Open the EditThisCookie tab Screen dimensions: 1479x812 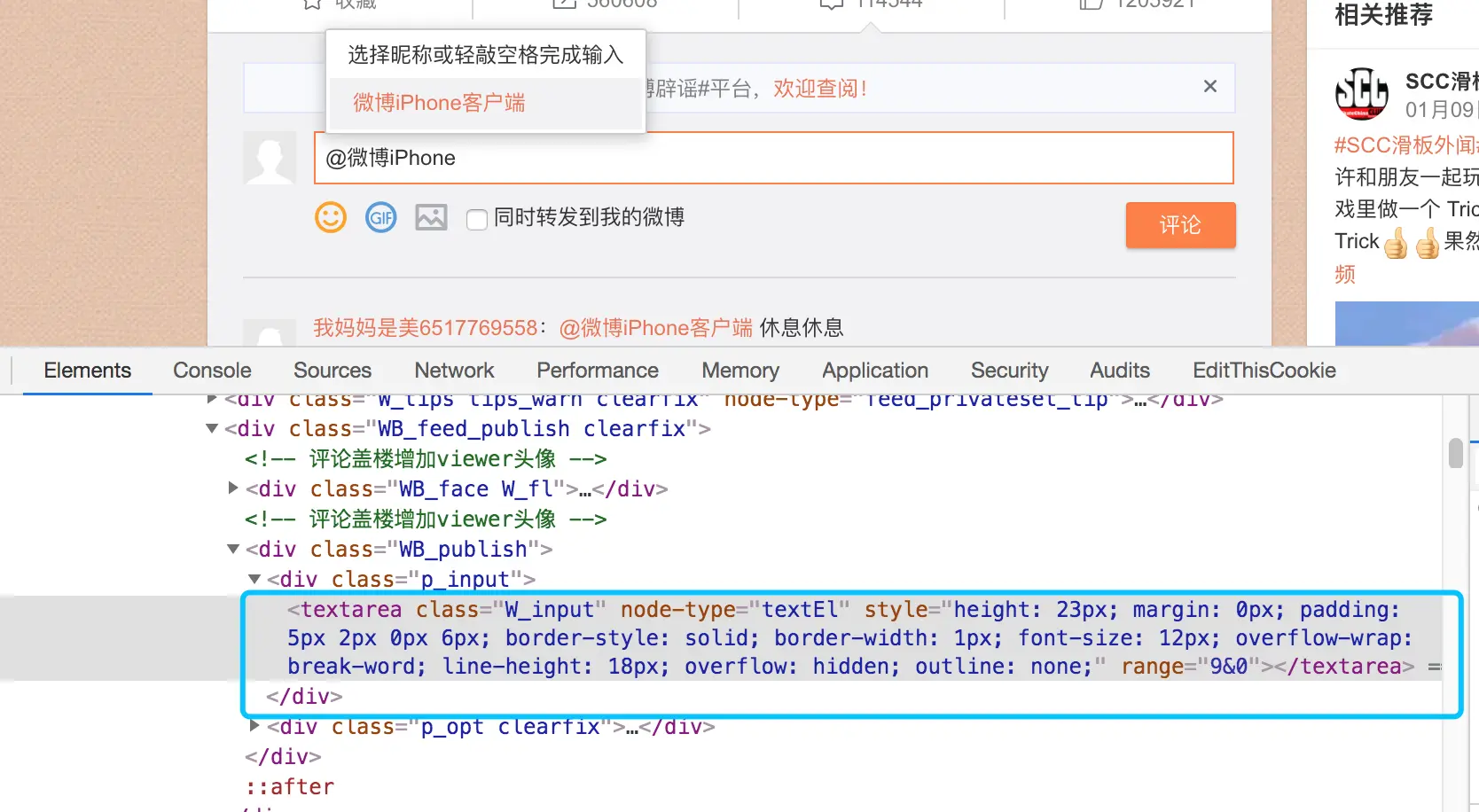tap(1264, 371)
